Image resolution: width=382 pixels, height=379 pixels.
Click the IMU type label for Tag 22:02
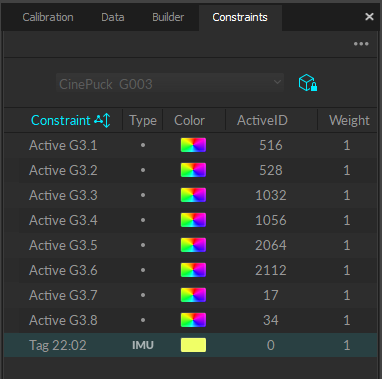click(x=143, y=345)
